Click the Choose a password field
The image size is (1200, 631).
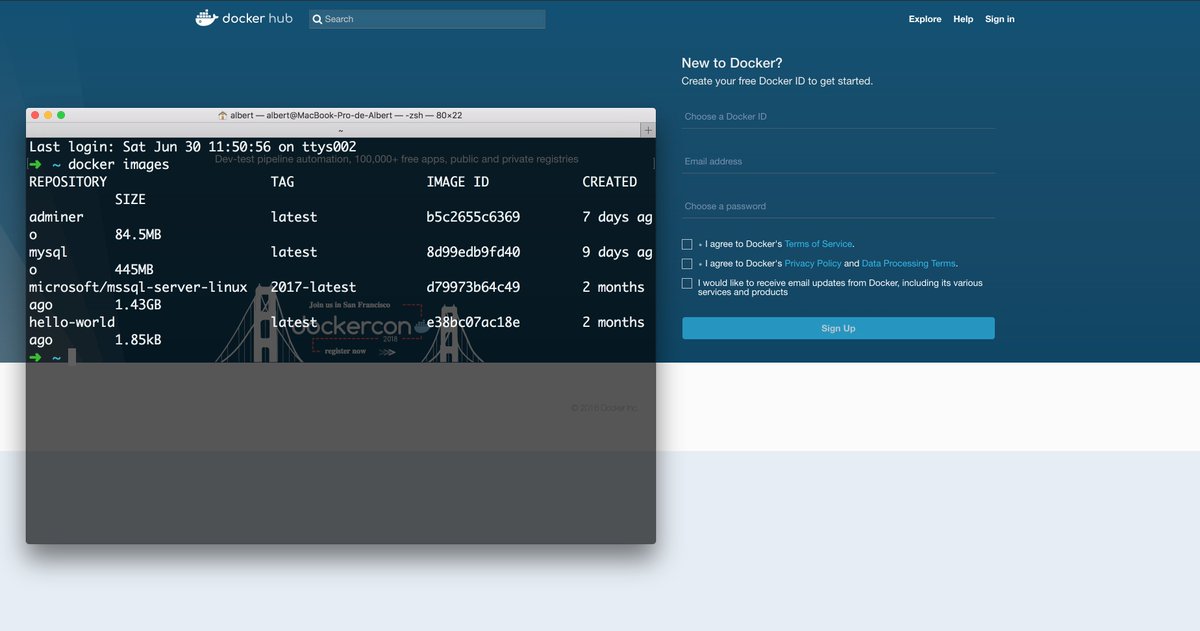pos(838,207)
